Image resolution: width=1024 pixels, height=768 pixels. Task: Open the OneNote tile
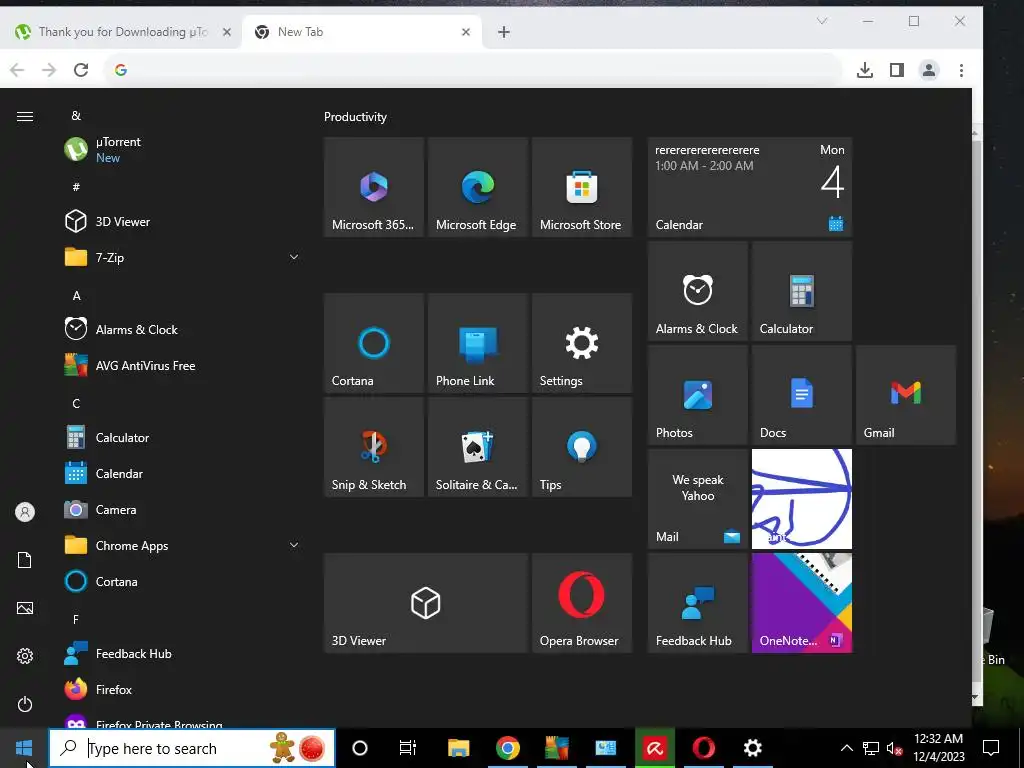(x=802, y=603)
